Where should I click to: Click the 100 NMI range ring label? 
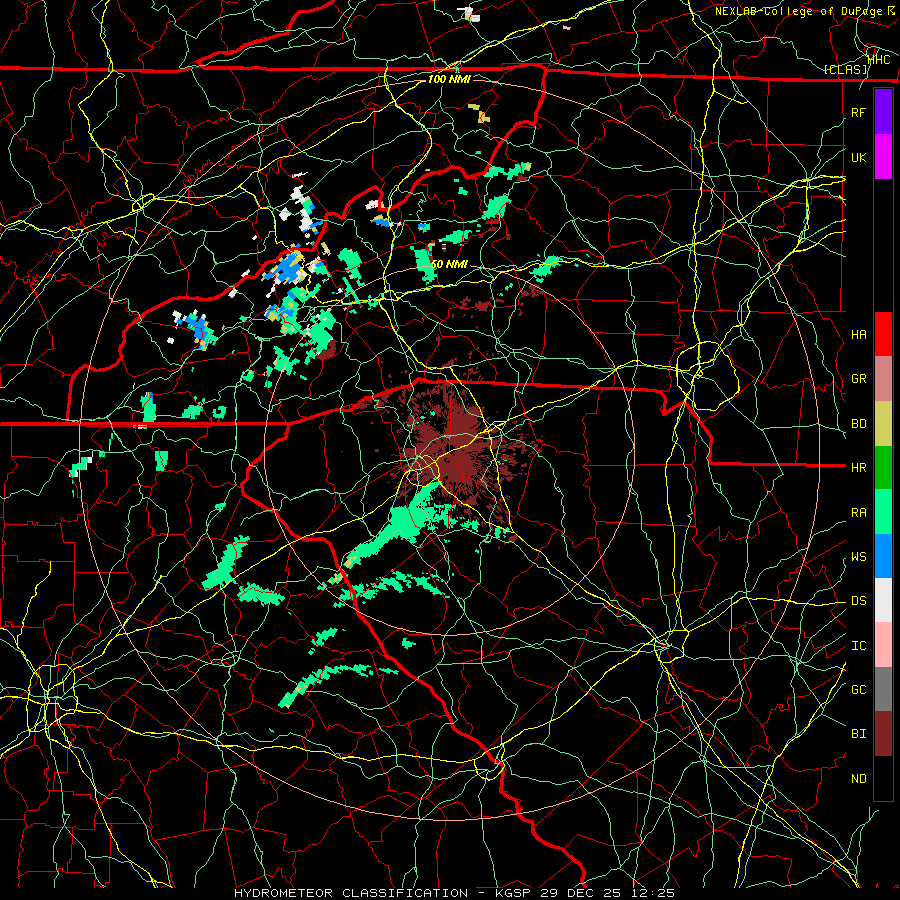tap(449, 79)
